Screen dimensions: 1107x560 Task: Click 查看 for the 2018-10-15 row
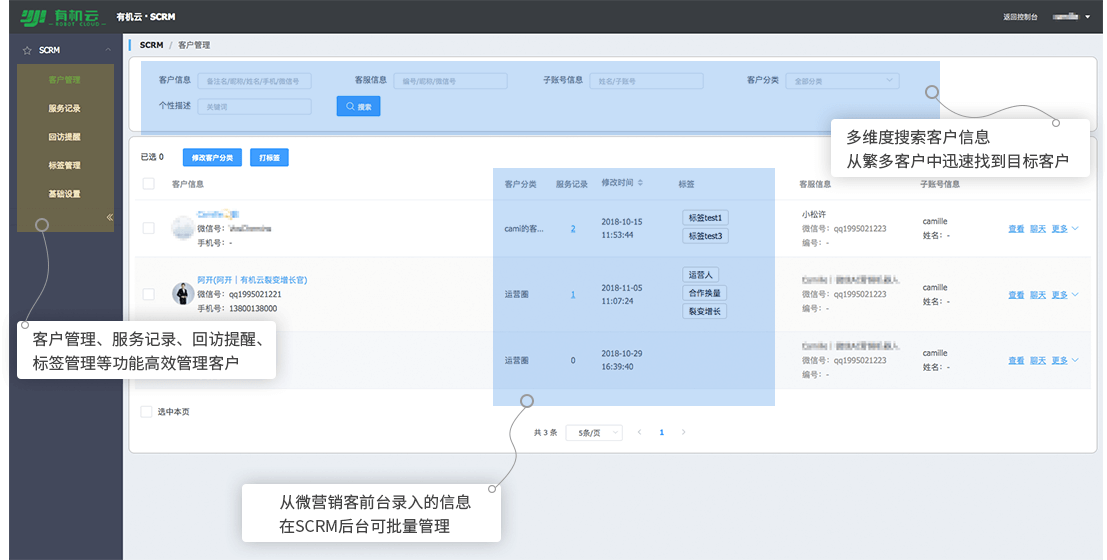pos(1016,229)
